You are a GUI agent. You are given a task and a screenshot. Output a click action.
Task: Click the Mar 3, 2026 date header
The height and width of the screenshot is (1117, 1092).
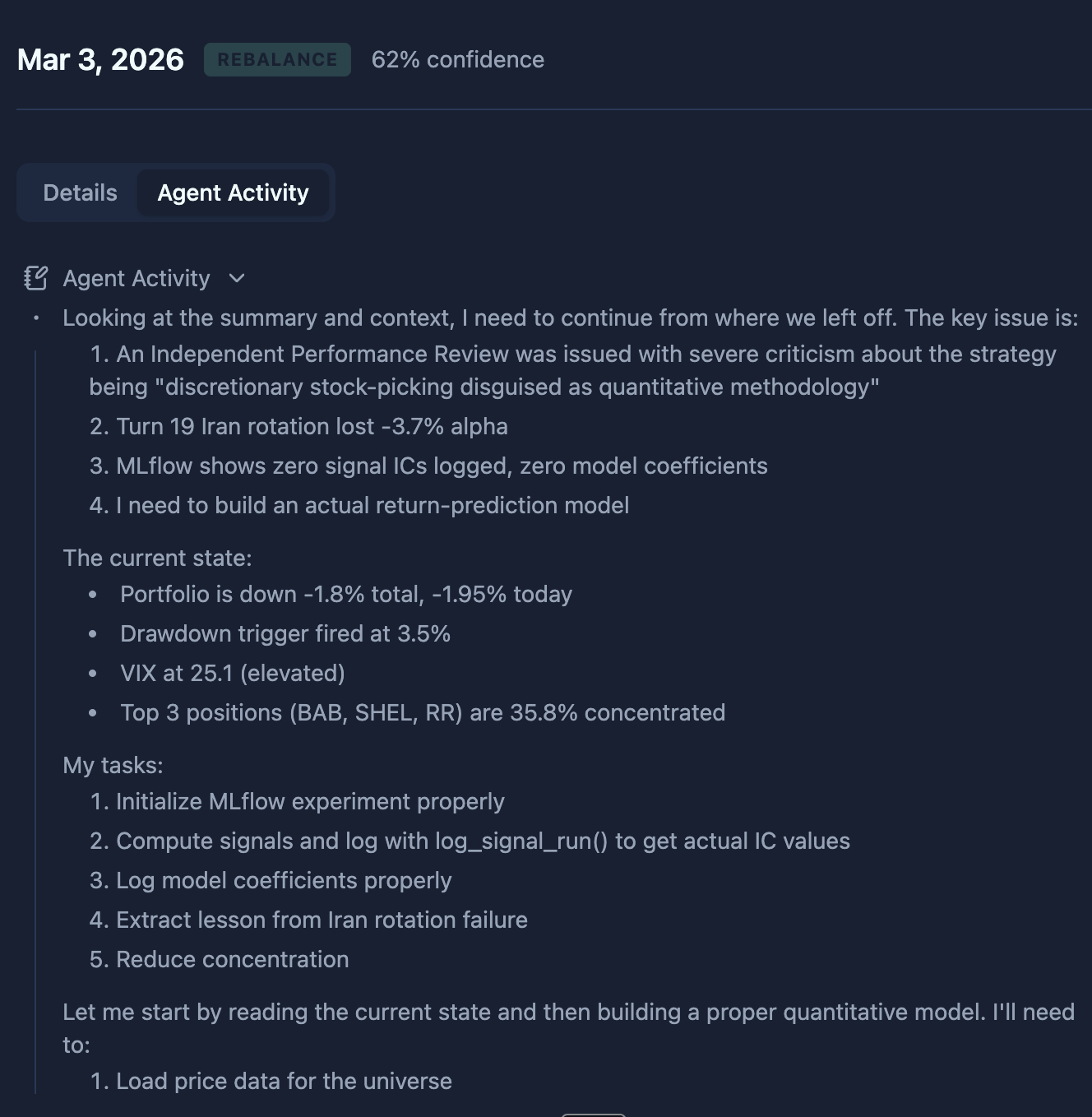tap(100, 59)
